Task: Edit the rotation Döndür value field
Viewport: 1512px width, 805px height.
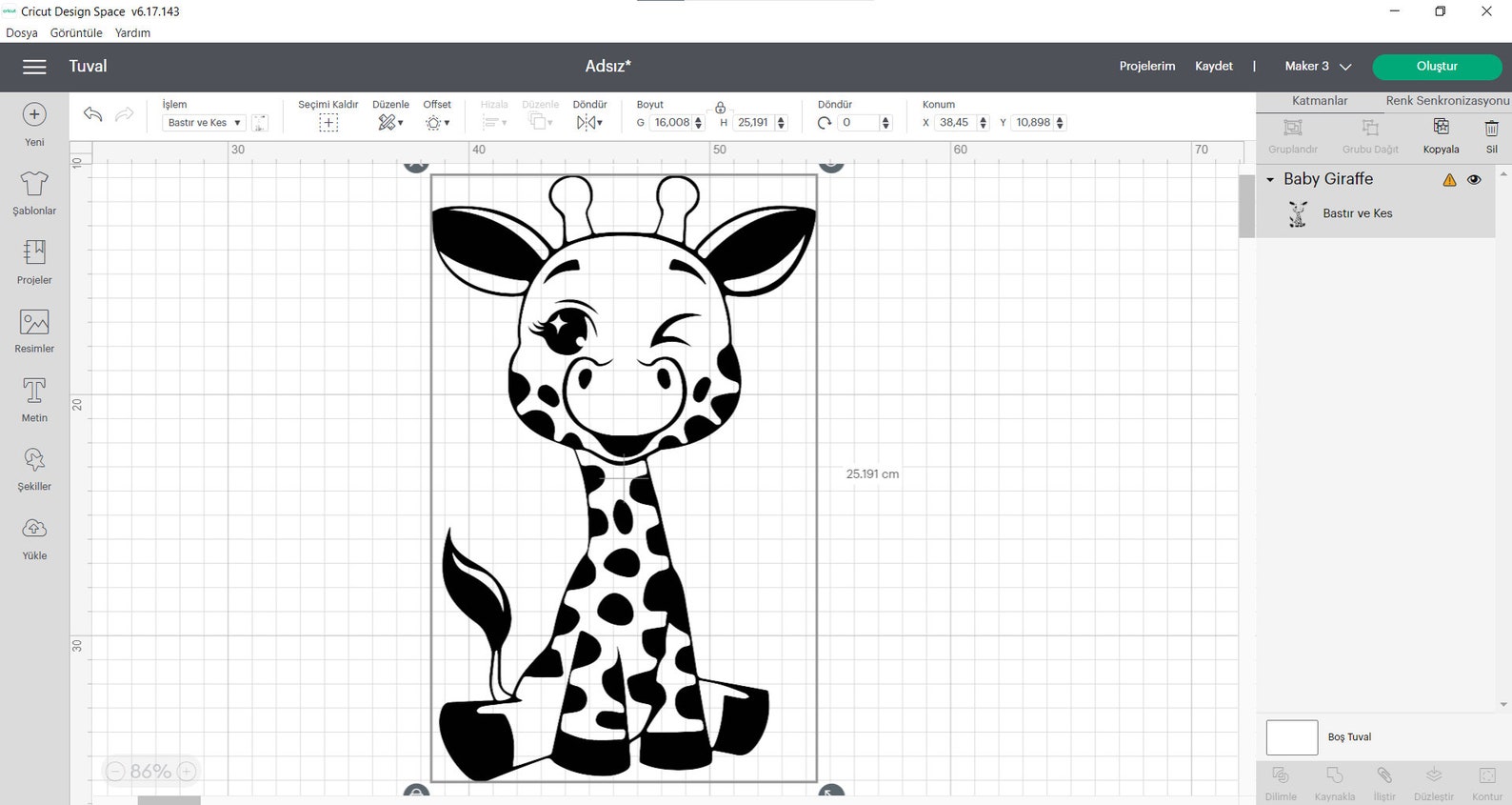Action: pyautogui.click(x=859, y=123)
